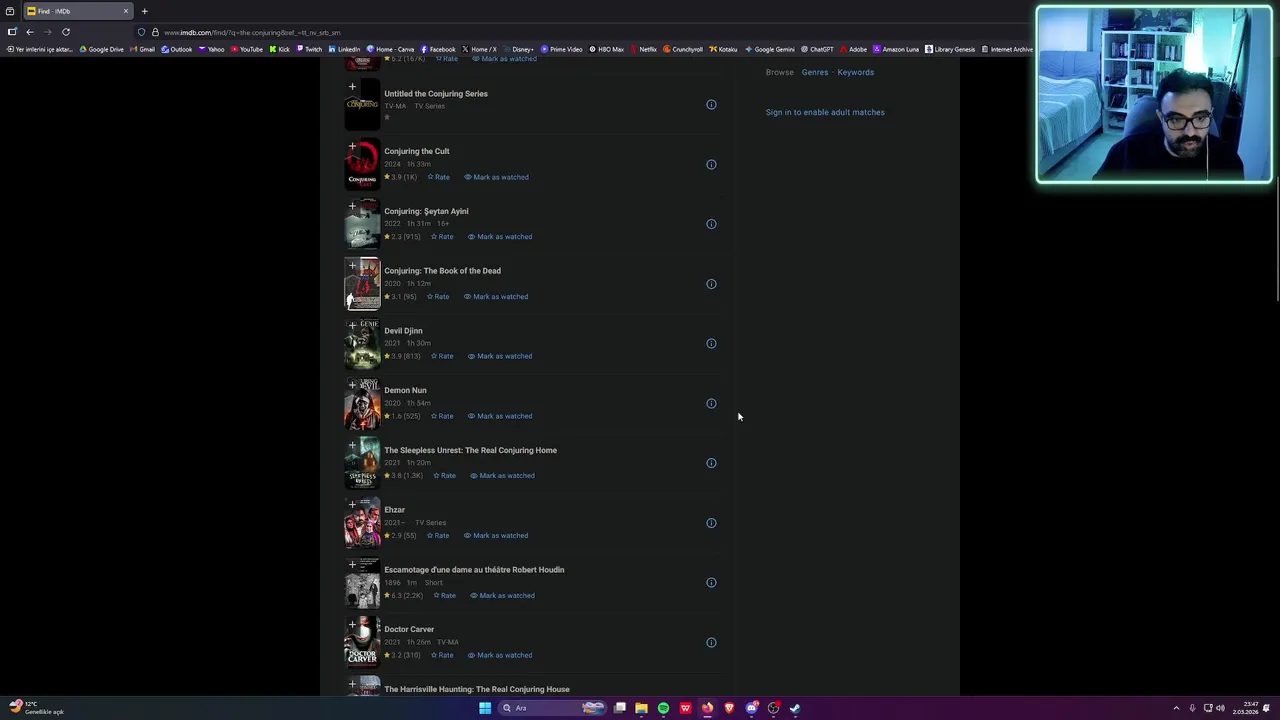Image resolution: width=1280 pixels, height=720 pixels.
Task: Open the Netflix bookmark
Action: pyautogui.click(x=642, y=49)
